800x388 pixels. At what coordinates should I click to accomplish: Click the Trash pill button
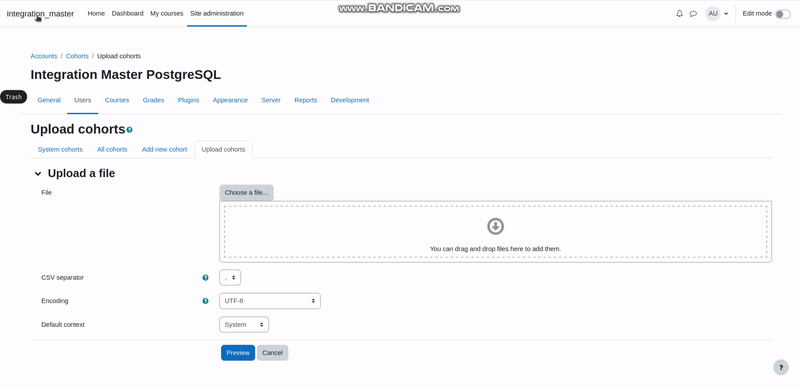(x=14, y=97)
